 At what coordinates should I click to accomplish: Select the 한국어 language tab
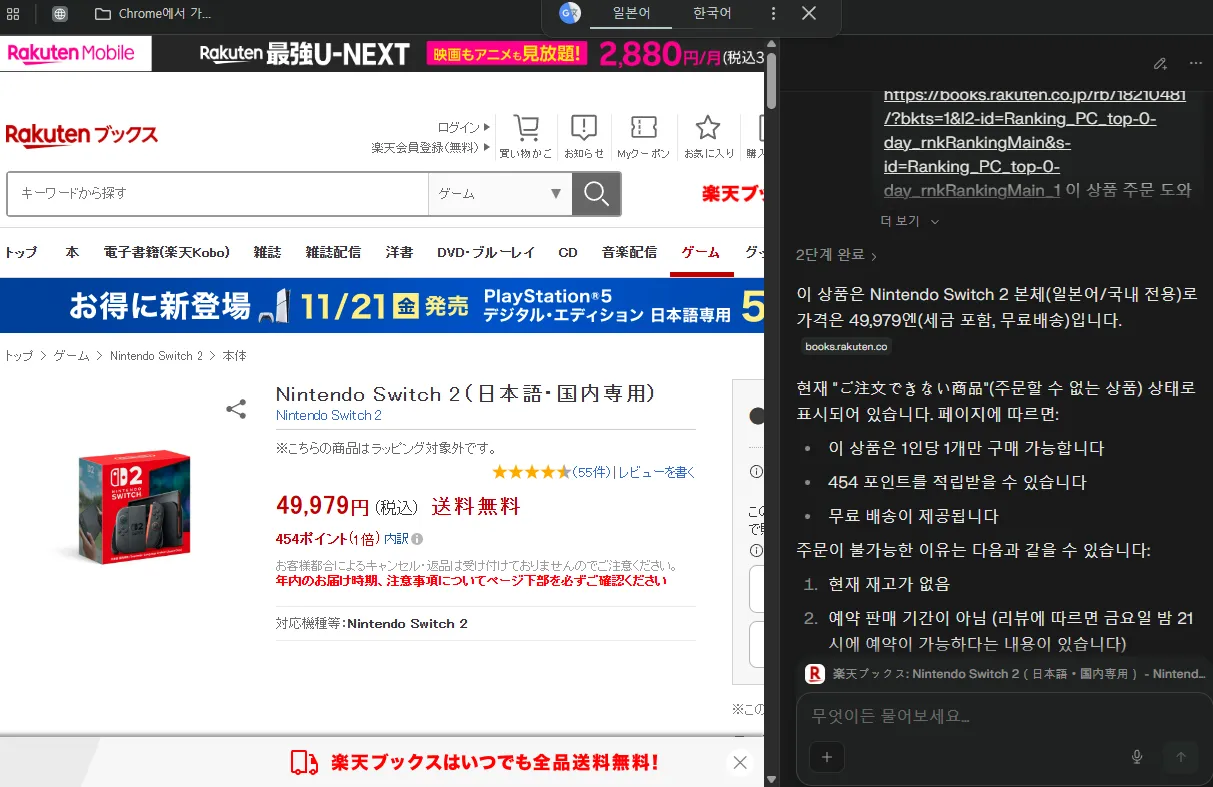[x=712, y=13]
